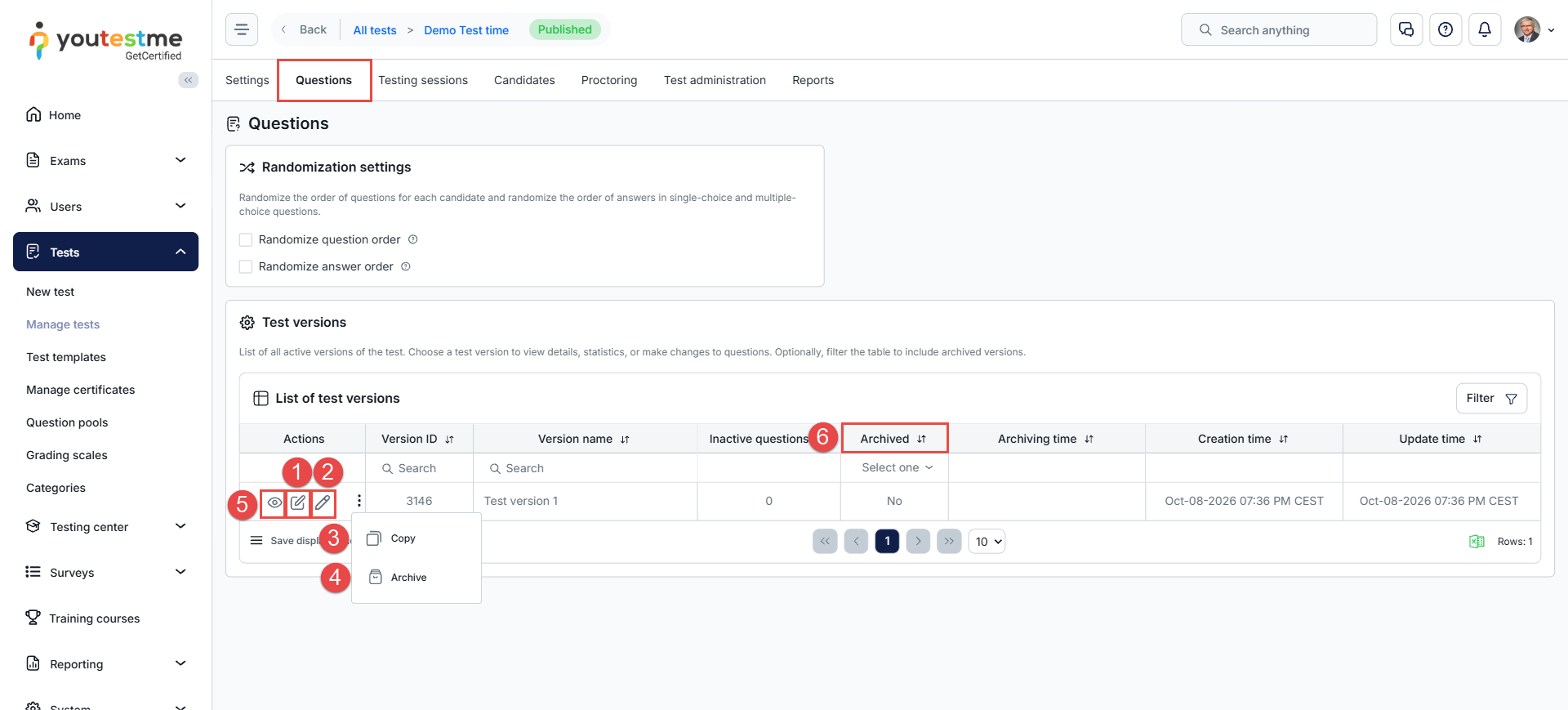Viewport: 1568px width, 710px height.
Task: Sort by Version ID column
Action: [449, 440]
